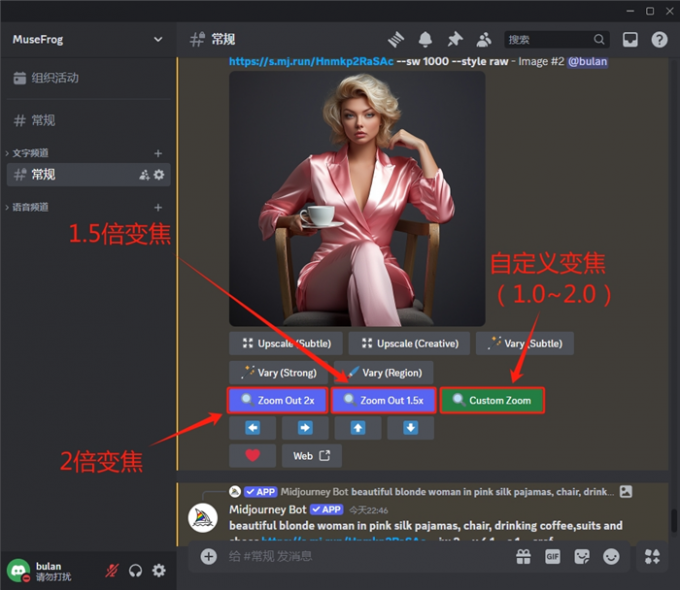Open the generated woman image
This screenshot has height=590, width=680.
click(x=357, y=199)
